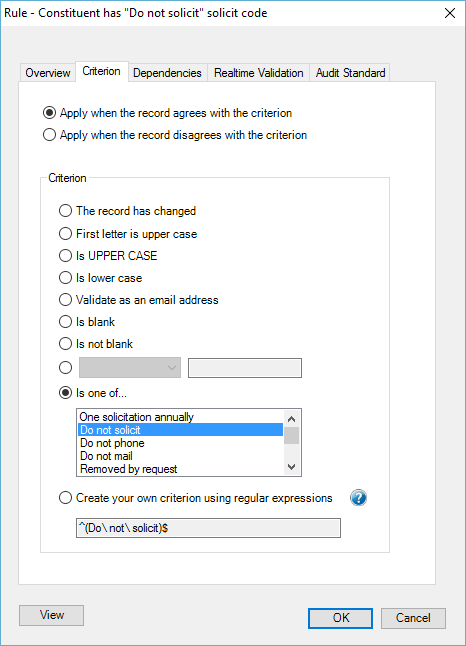
Task: Click the Cancel button
Action: pyautogui.click(x=413, y=618)
